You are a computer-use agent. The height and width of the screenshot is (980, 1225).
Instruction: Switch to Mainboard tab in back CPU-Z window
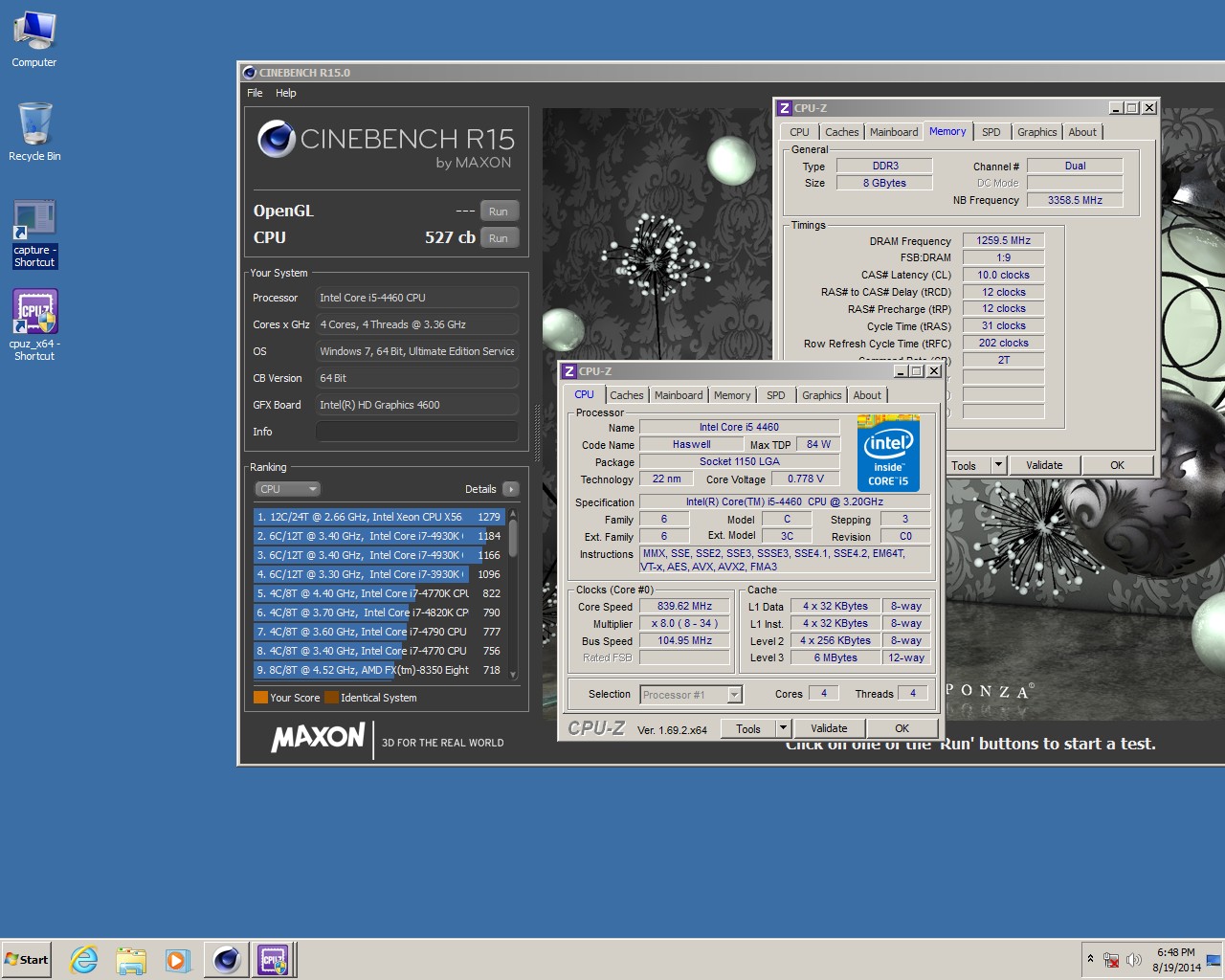coord(894,132)
